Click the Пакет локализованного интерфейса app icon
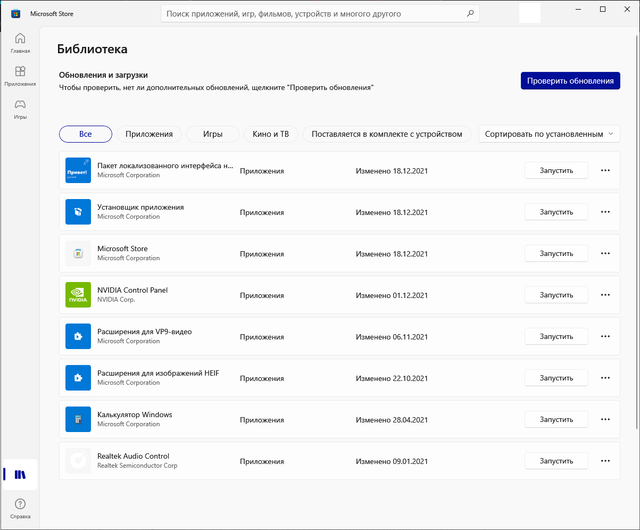Viewport: 640px width, 530px height. (78, 170)
